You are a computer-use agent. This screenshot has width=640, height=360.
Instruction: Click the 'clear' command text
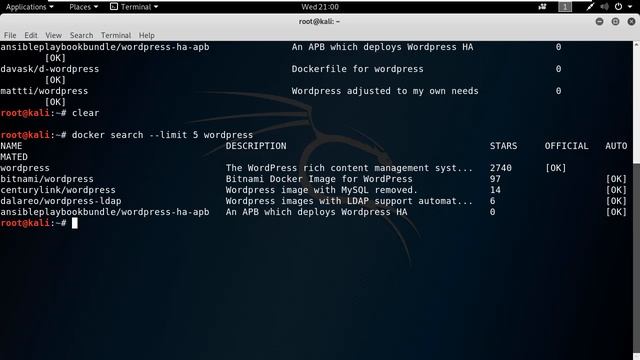pyautogui.click(x=85, y=113)
